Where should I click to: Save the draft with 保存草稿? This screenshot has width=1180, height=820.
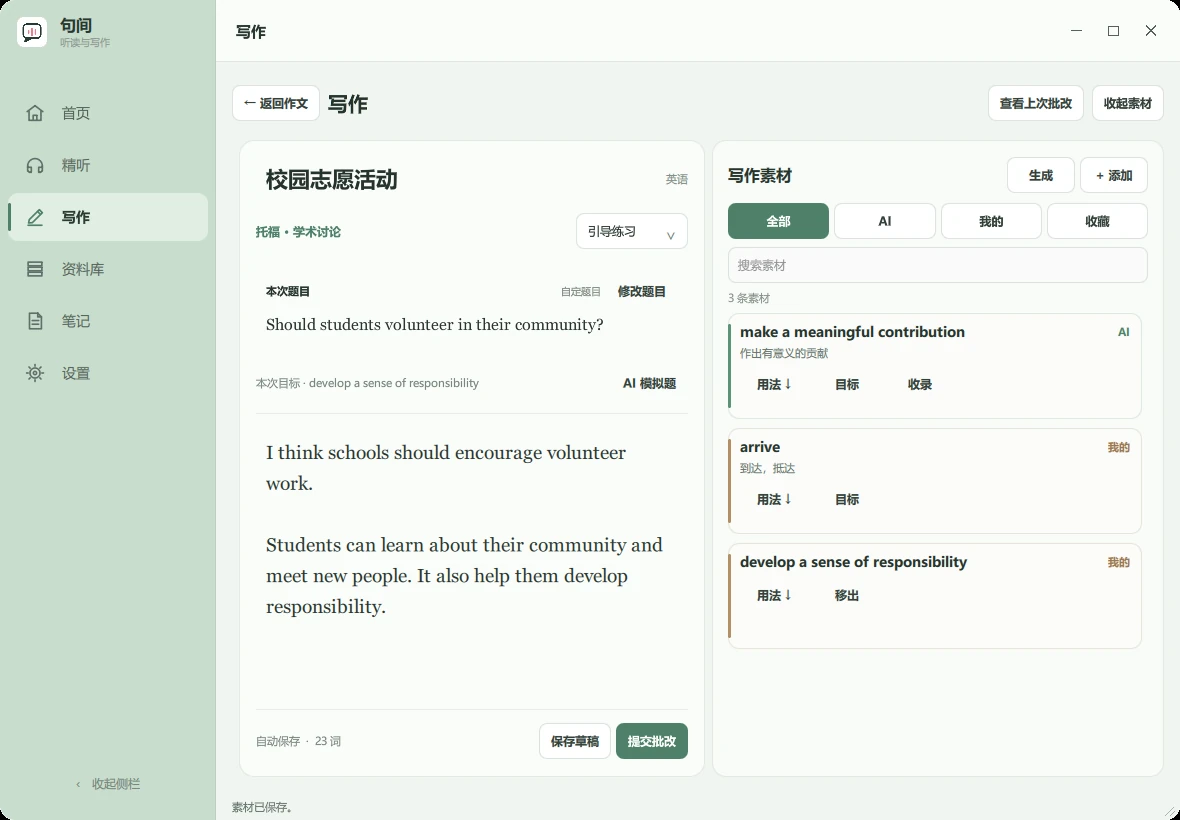tap(575, 741)
